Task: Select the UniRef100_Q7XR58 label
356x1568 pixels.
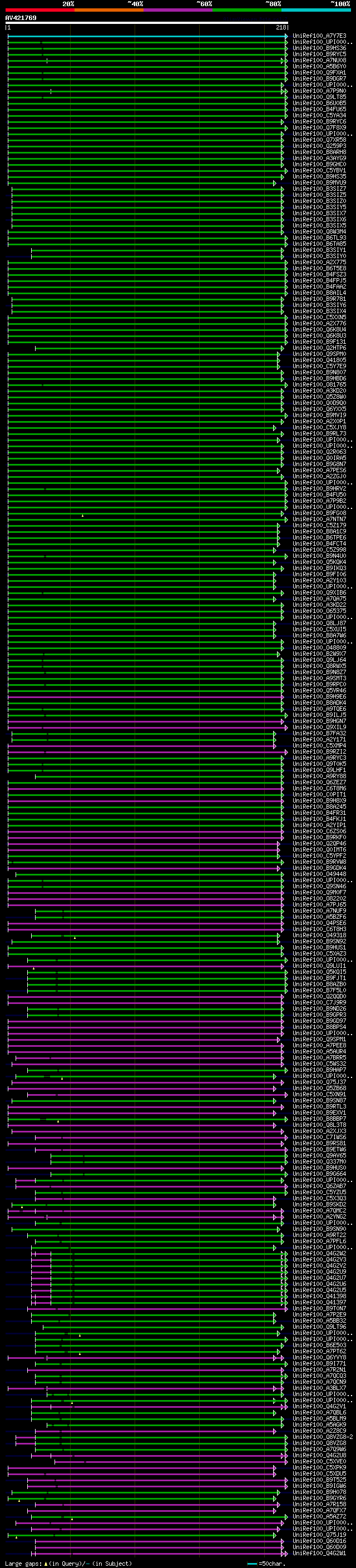Action: pos(319,140)
